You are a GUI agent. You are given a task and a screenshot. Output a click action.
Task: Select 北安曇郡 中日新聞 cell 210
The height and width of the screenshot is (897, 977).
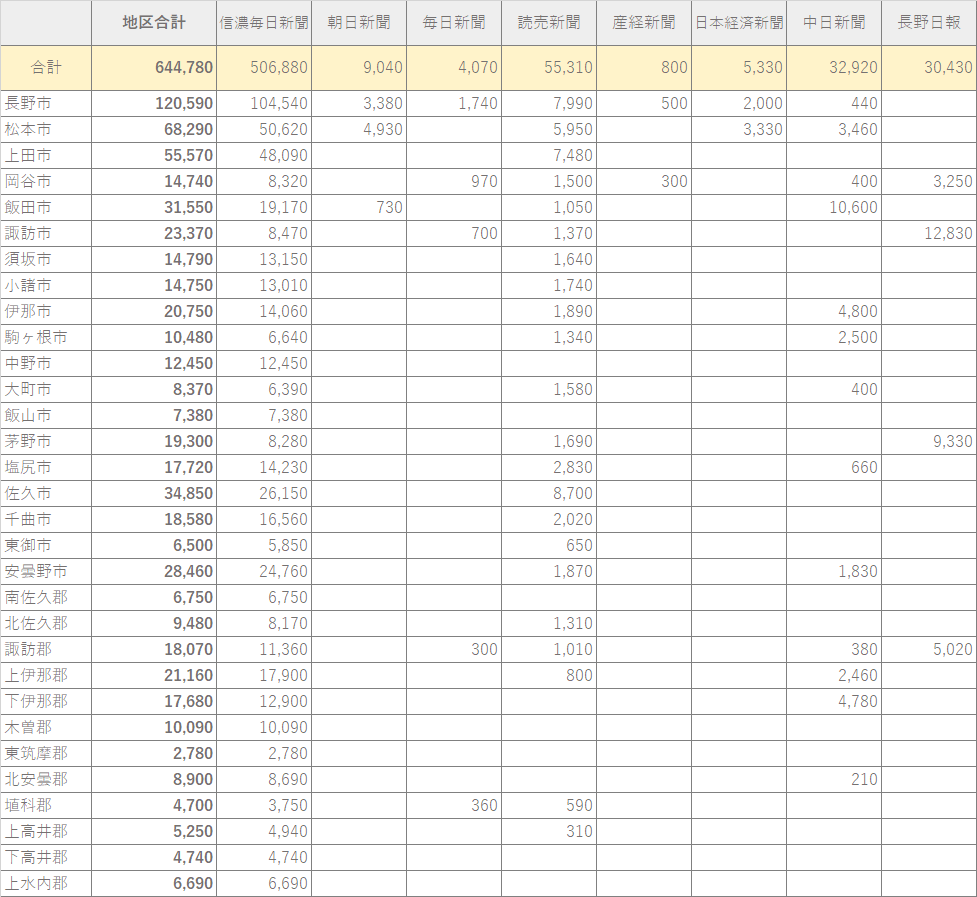[834, 779]
